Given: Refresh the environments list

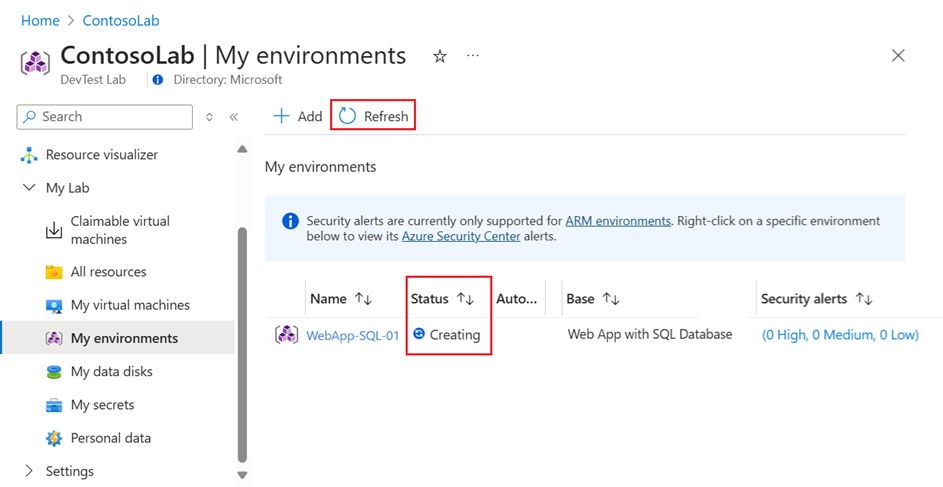Looking at the screenshot, I should tap(373, 115).
